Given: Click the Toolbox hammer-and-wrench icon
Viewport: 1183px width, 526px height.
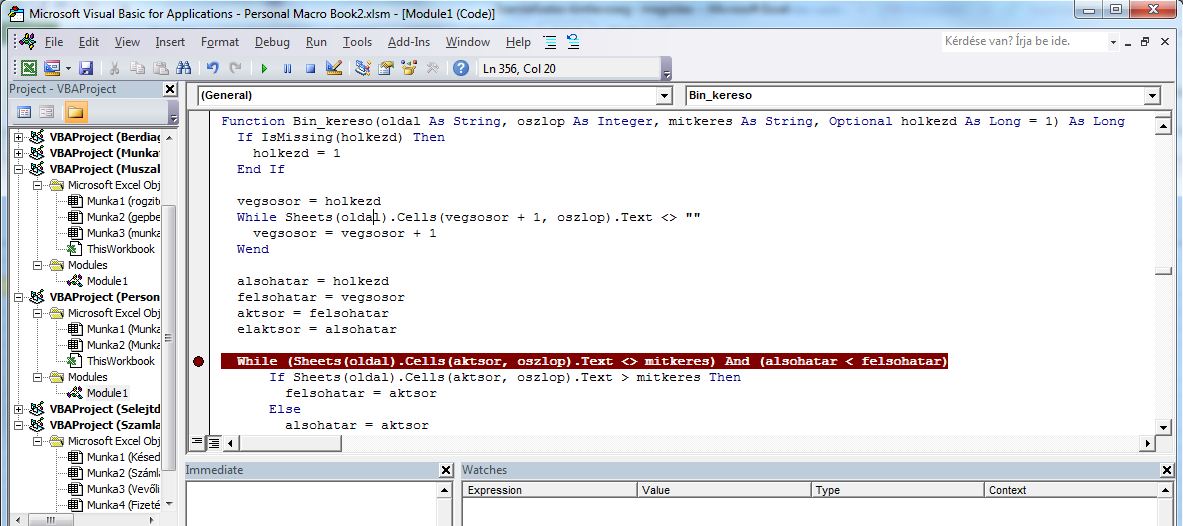Looking at the screenshot, I should click(432, 68).
